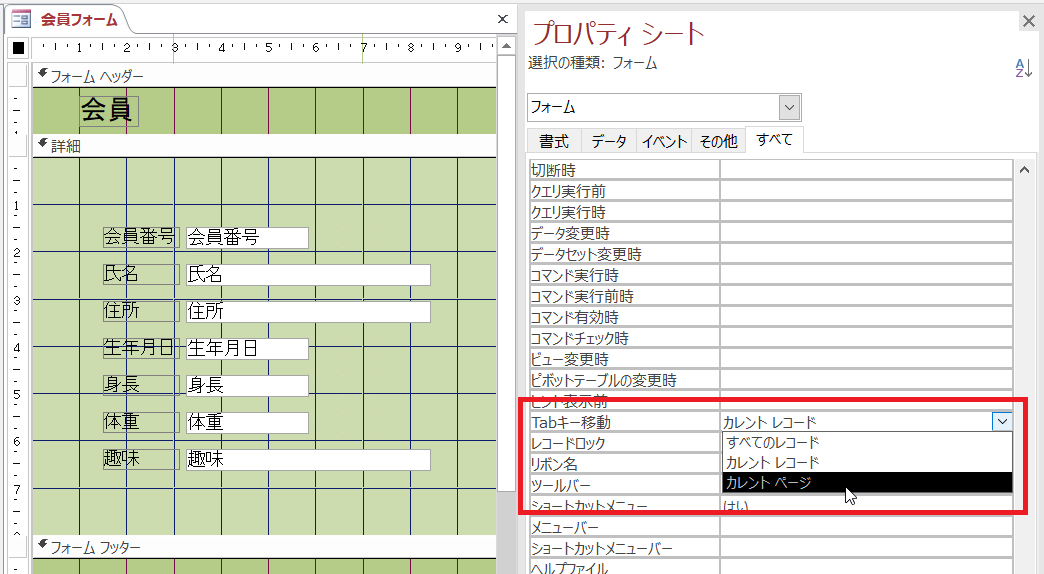Select the 体重 text box
This screenshot has height=574, width=1044.
(x=247, y=423)
